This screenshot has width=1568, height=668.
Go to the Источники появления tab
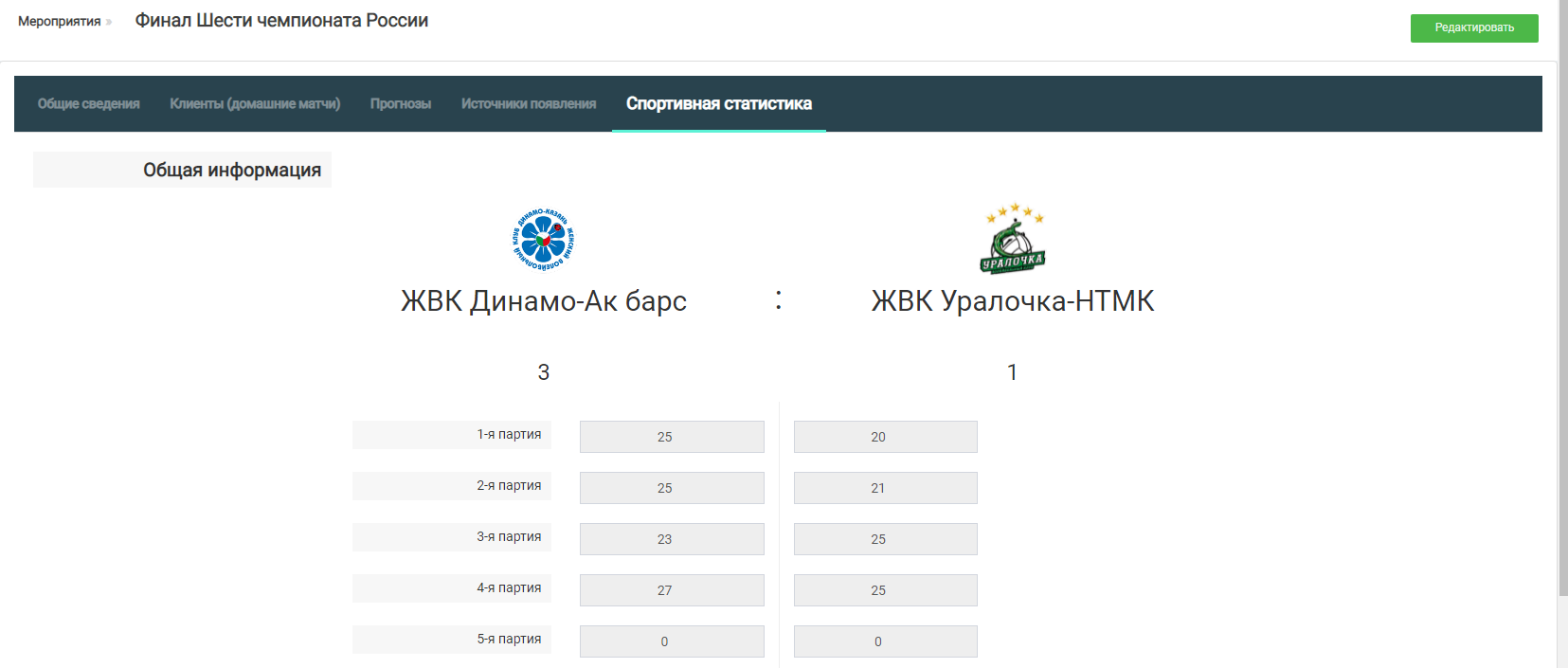tap(529, 103)
